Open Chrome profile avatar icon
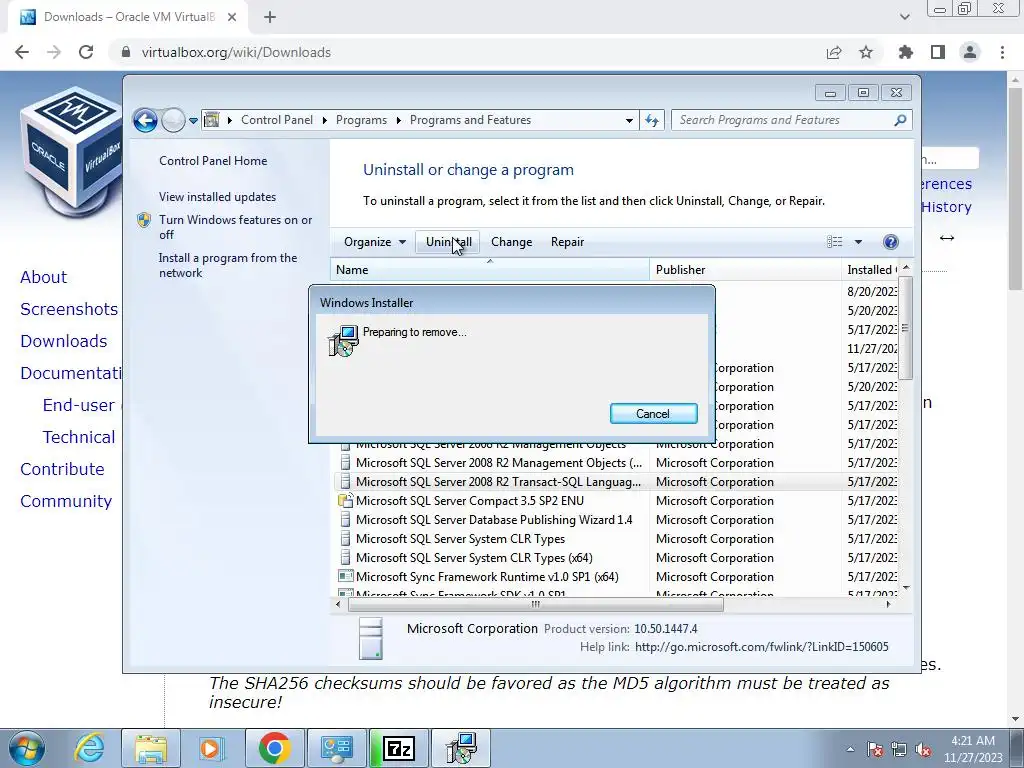 click(970, 52)
